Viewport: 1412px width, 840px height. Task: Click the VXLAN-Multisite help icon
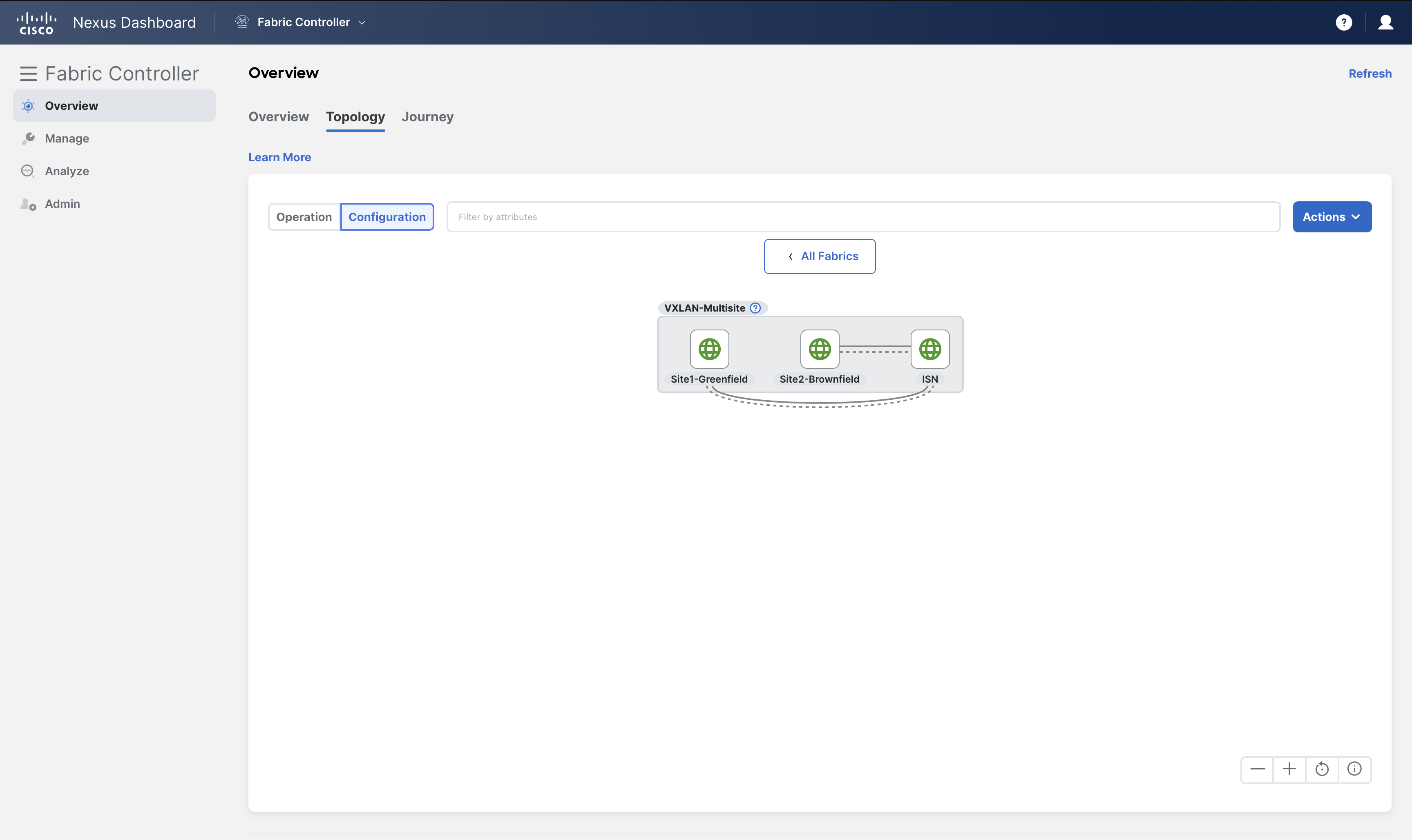[755, 308]
